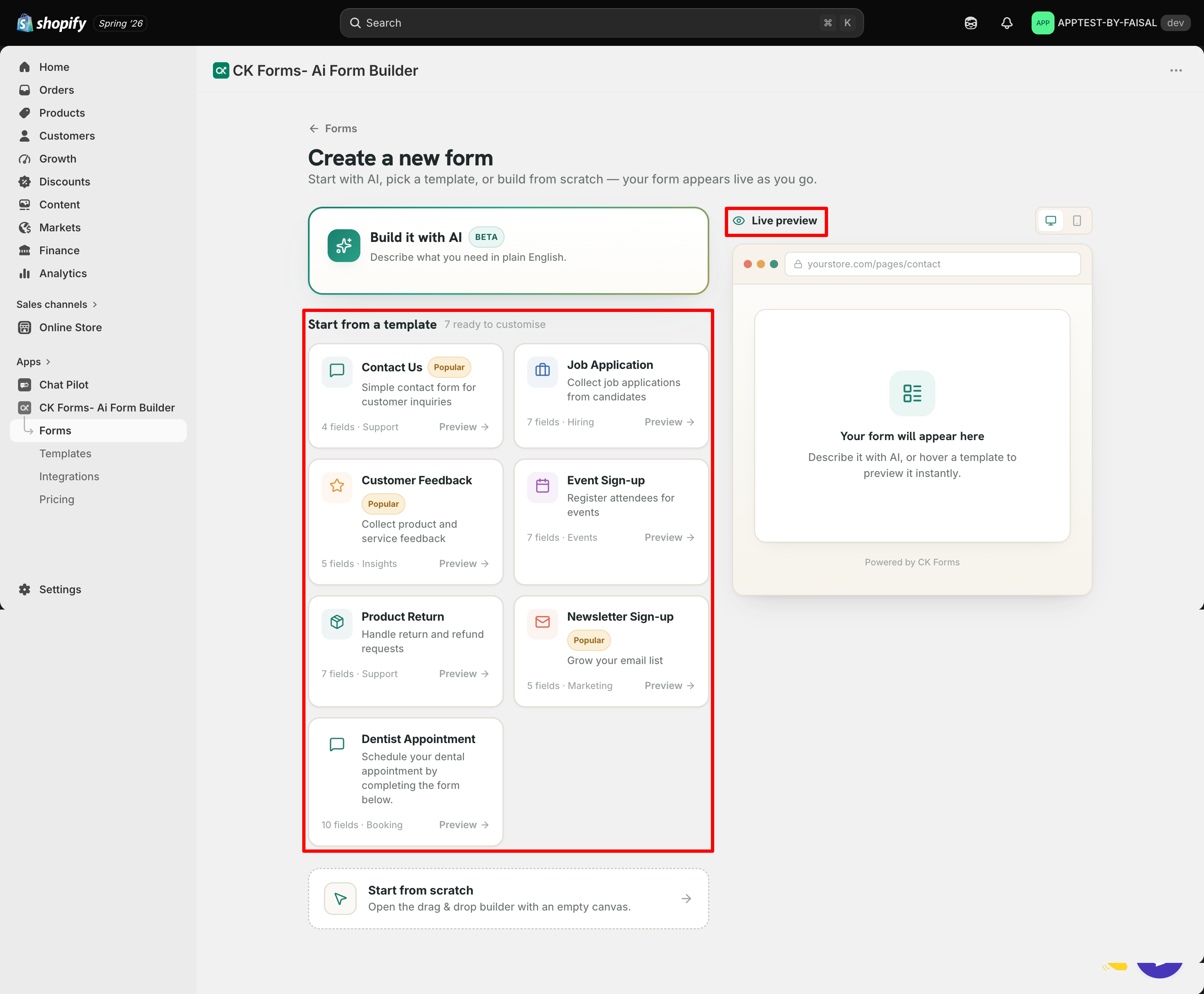Viewport: 1204px width, 994px height.
Task: Click the Job Application briefcase icon
Action: point(543,370)
